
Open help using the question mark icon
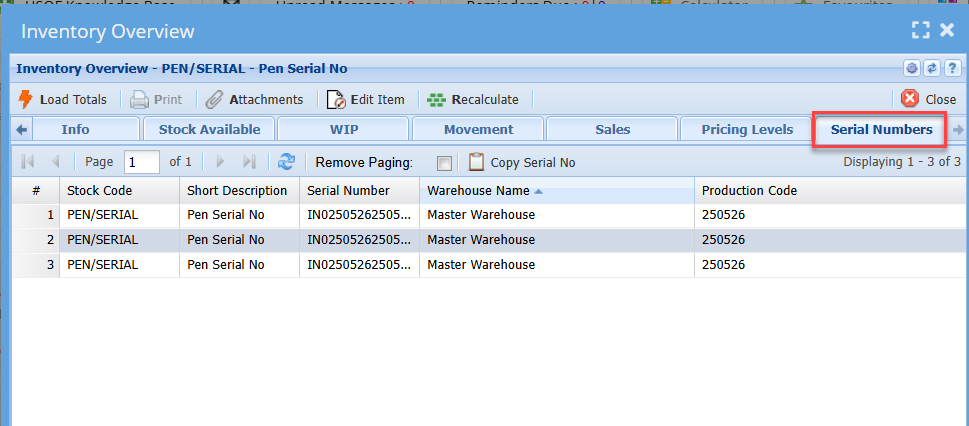click(x=952, y=68)
